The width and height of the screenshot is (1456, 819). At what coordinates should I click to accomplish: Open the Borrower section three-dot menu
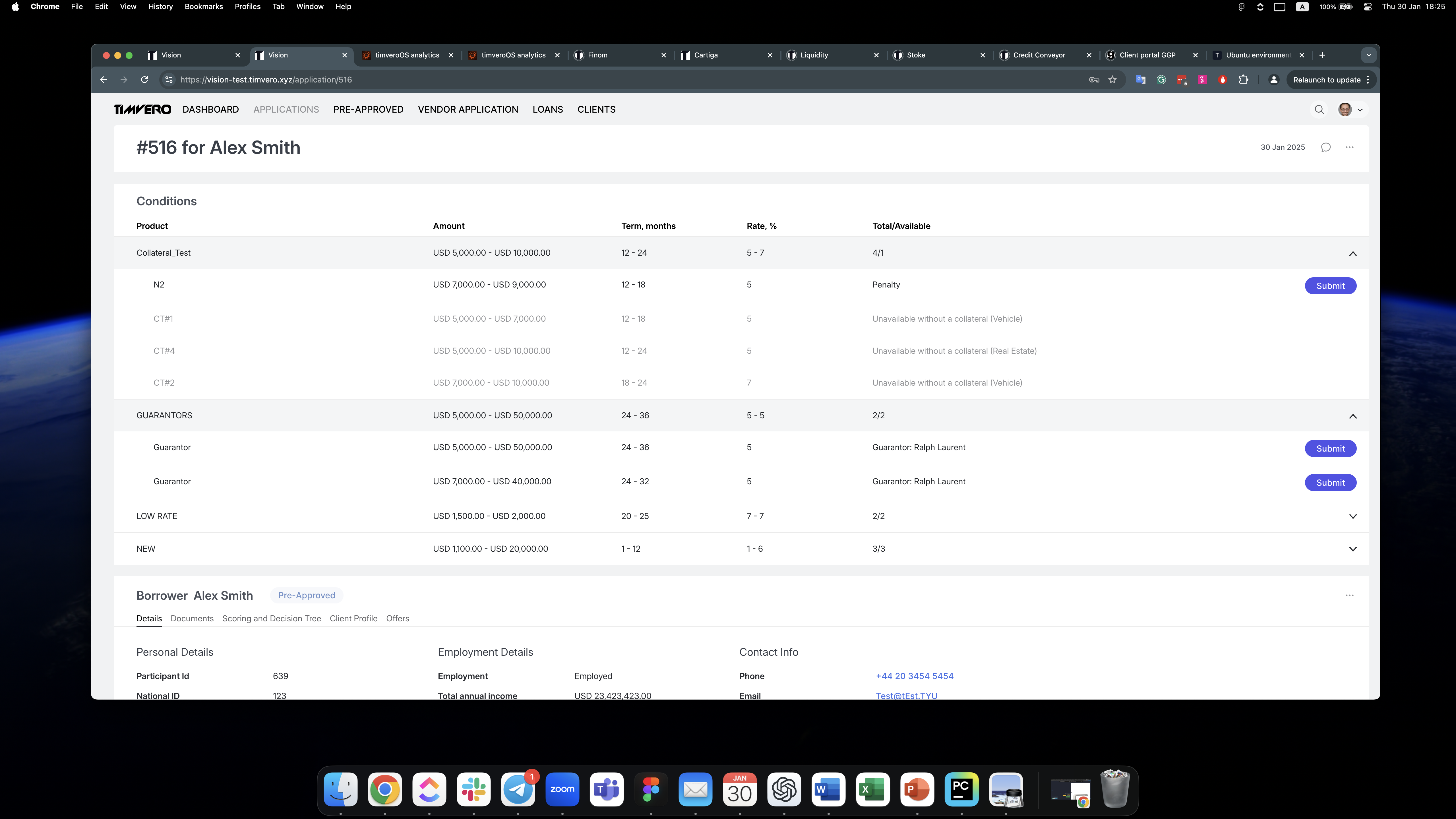[1349, 596]
